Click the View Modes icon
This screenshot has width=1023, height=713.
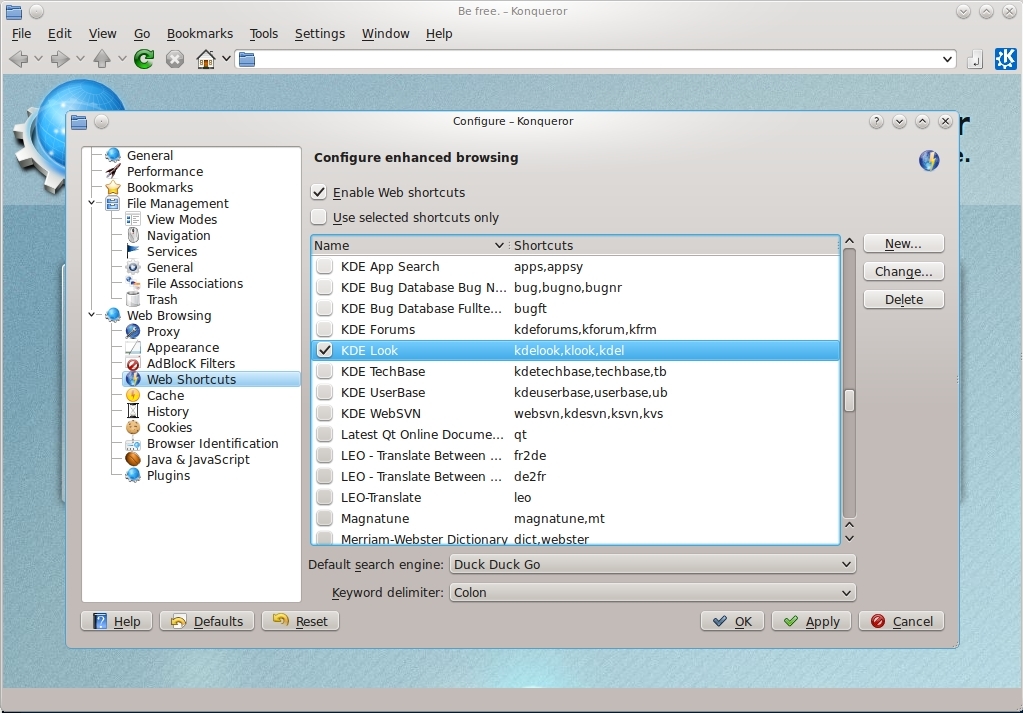(133, 220)
